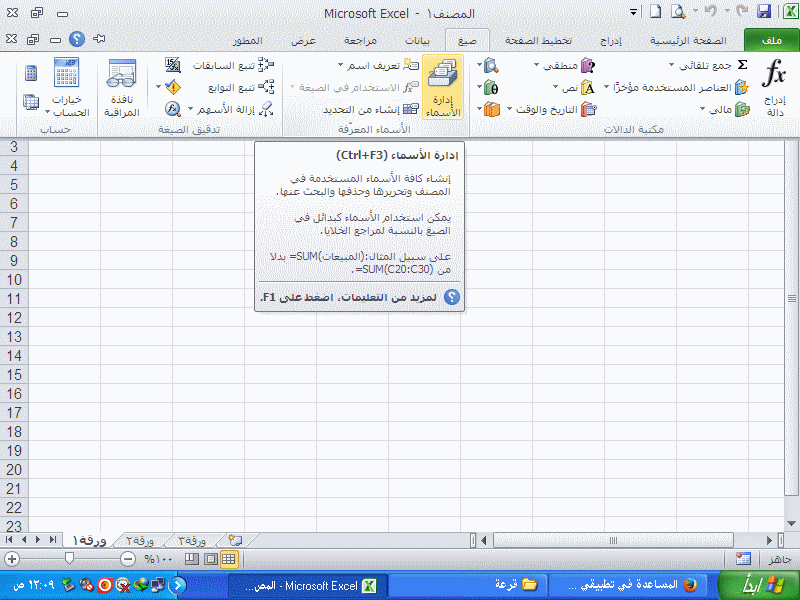Open the منطقي (Logical) functions dropdown
800x600 pixels.
pos(564,65)
